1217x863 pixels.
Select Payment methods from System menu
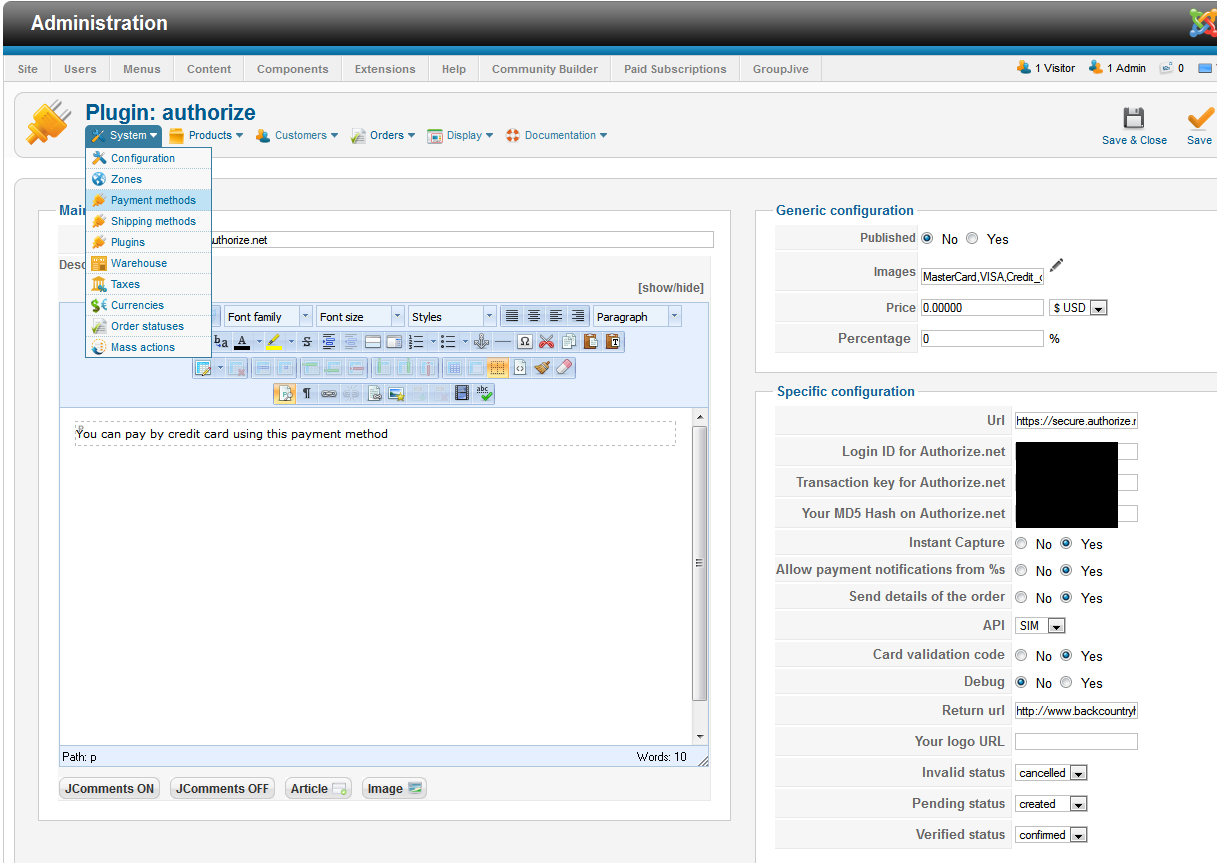153,200
